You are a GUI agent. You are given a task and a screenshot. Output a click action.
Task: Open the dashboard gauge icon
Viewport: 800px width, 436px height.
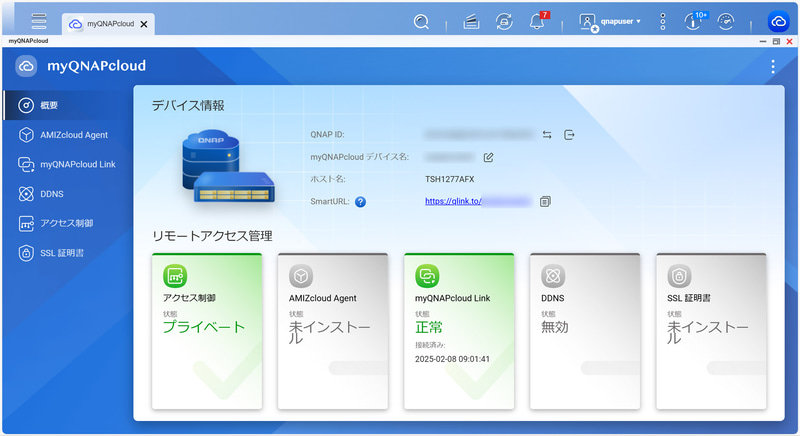726,22
